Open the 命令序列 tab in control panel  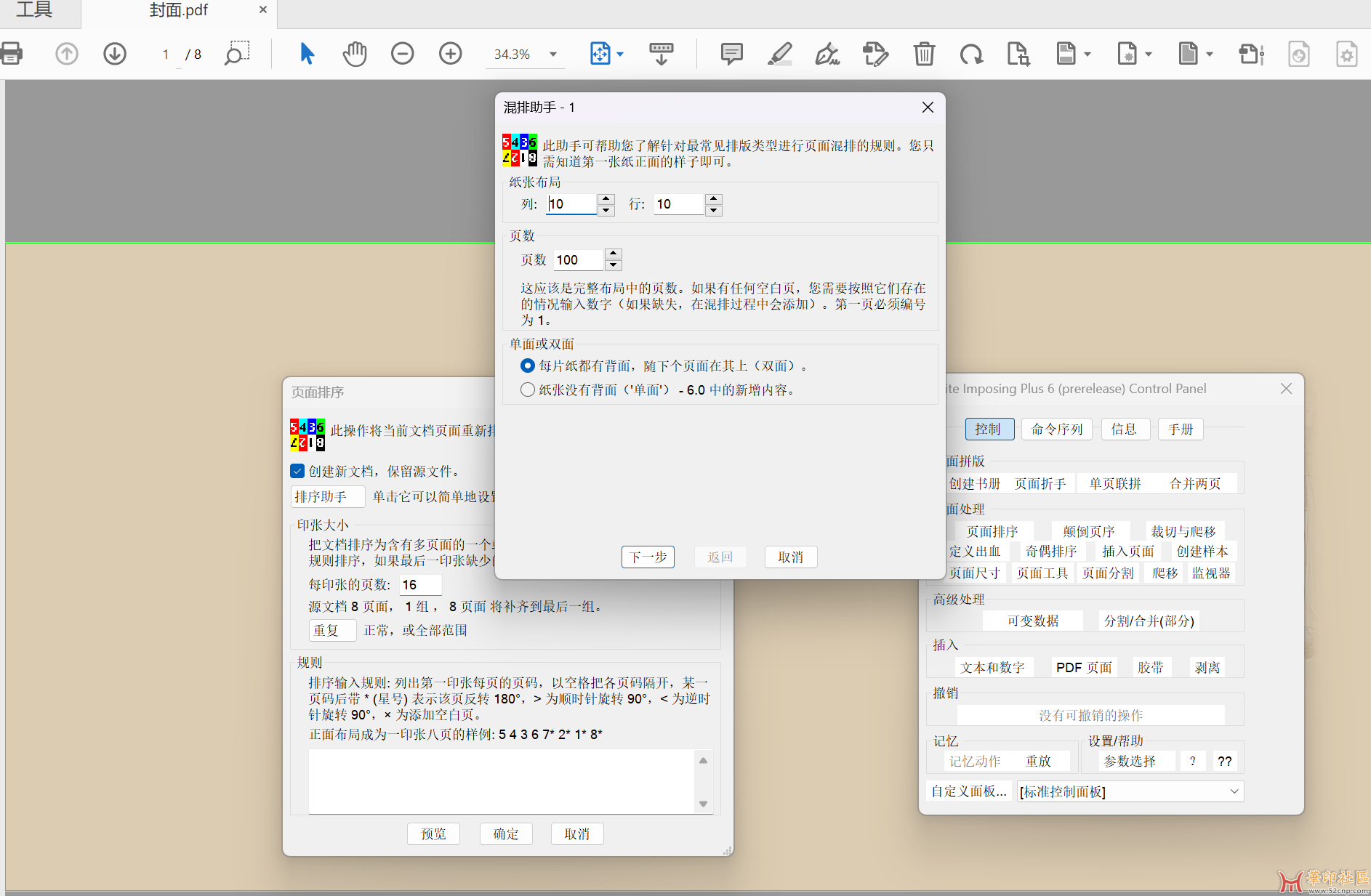[1057, 429]
